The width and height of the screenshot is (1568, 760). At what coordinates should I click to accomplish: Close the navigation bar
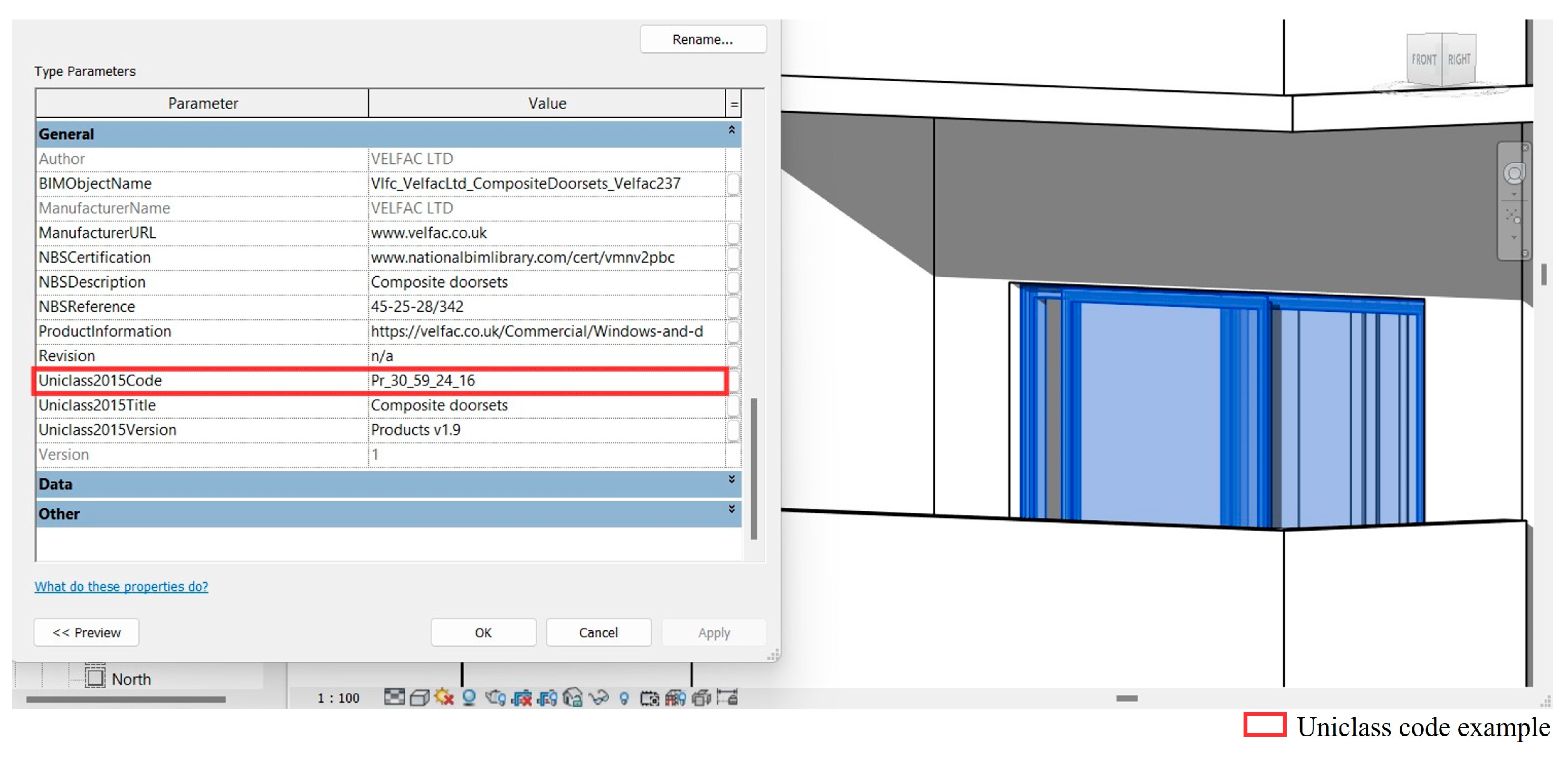(1525, 148)
